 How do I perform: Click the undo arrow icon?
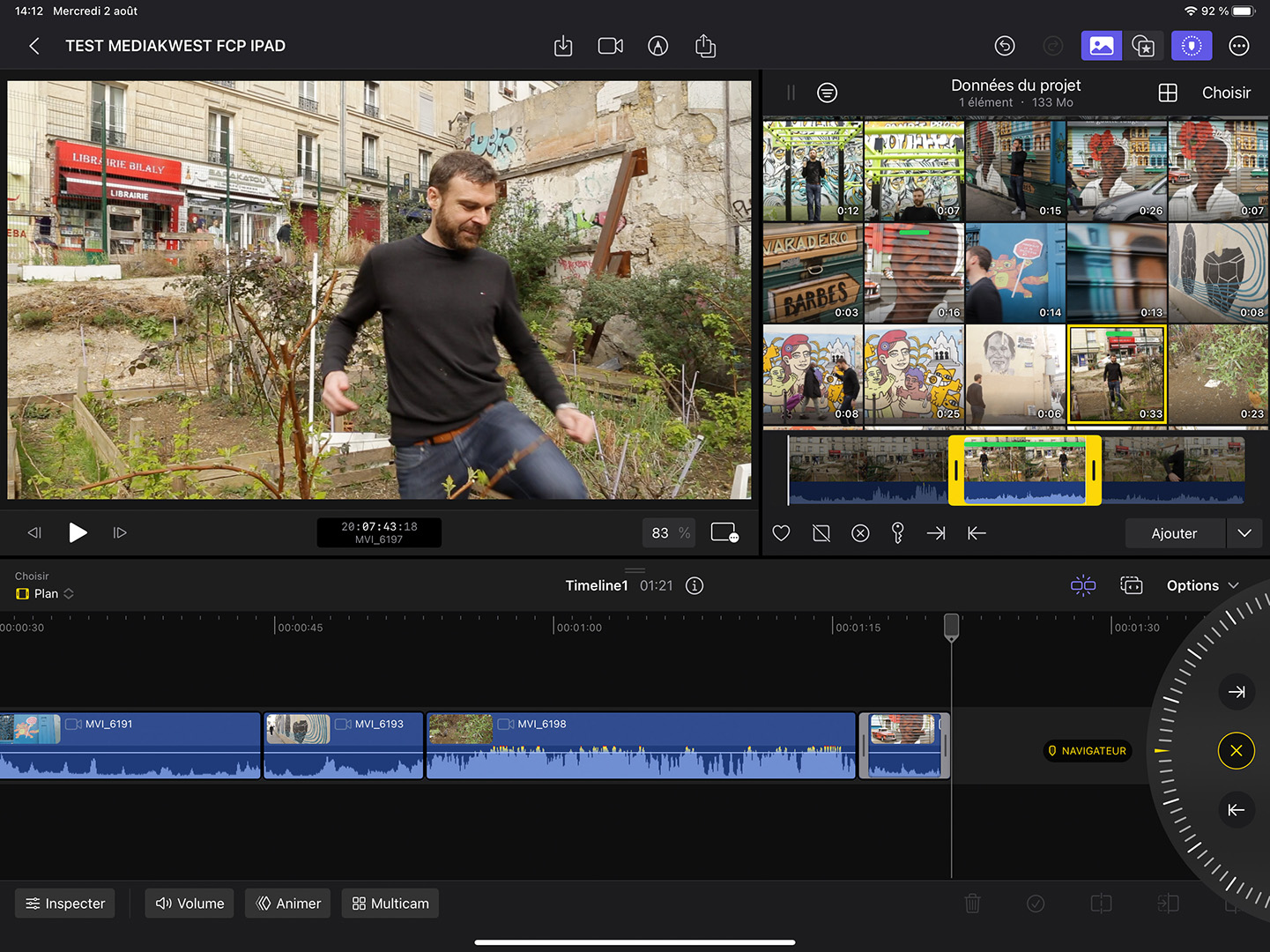pos(1005,46)
